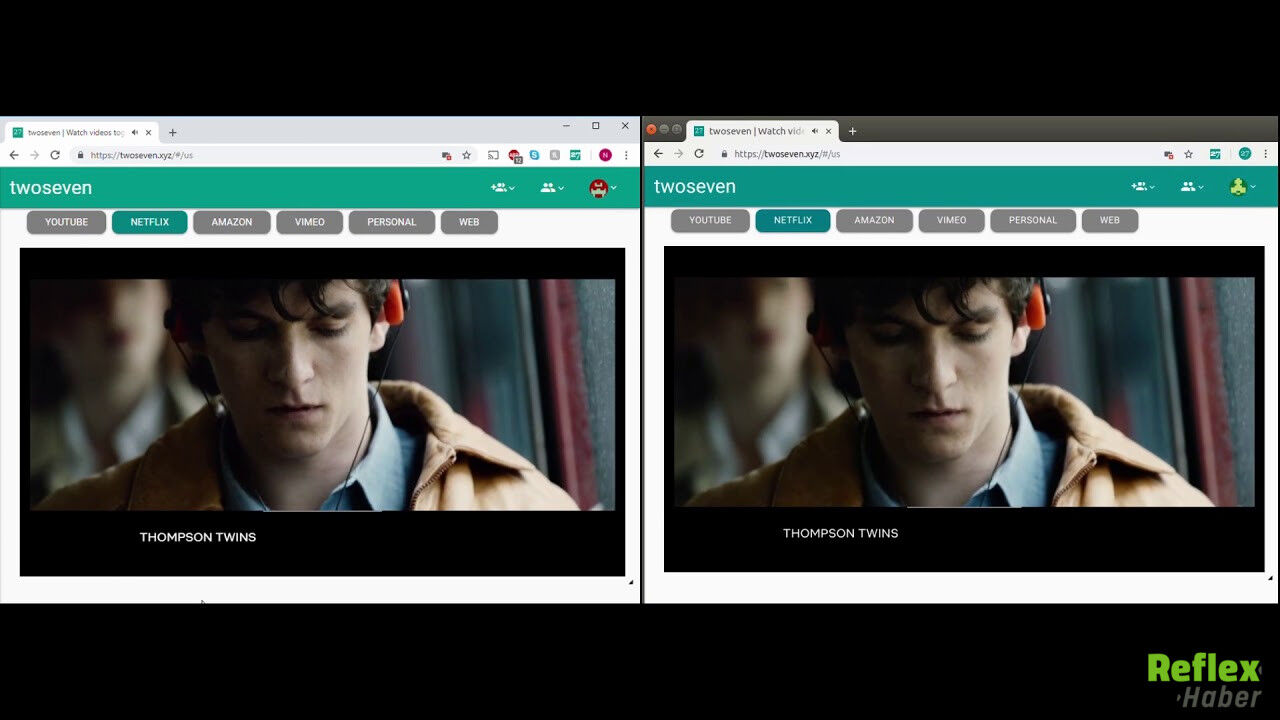Mute the twoseven tab in the left window

click(135, 132)
